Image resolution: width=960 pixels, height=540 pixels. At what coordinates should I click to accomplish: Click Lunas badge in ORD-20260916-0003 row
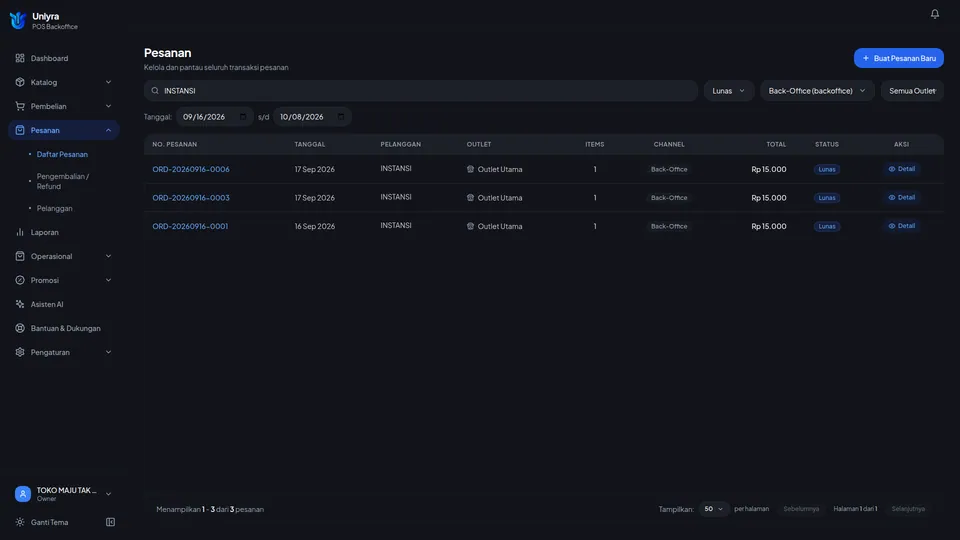(x=827, y=198)
